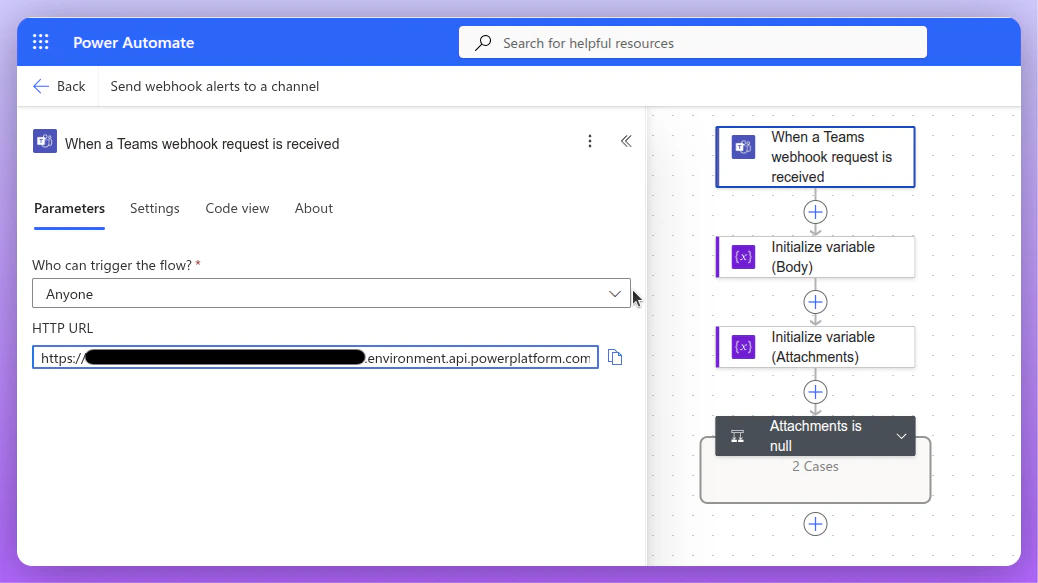The height and width of the screenshot is (583, 1038).
Task: Select the Initialize variable (Body) action
Action: coord(815,257)
